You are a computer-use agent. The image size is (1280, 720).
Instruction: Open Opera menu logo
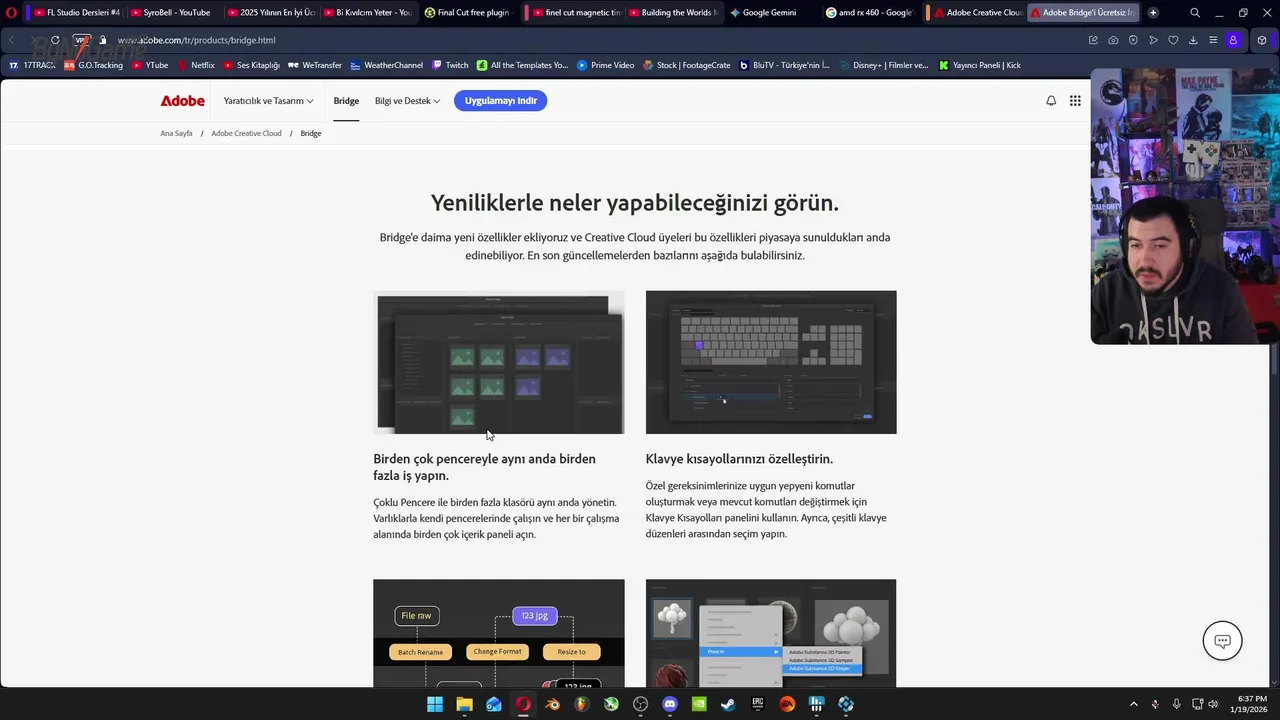[10, 13]
